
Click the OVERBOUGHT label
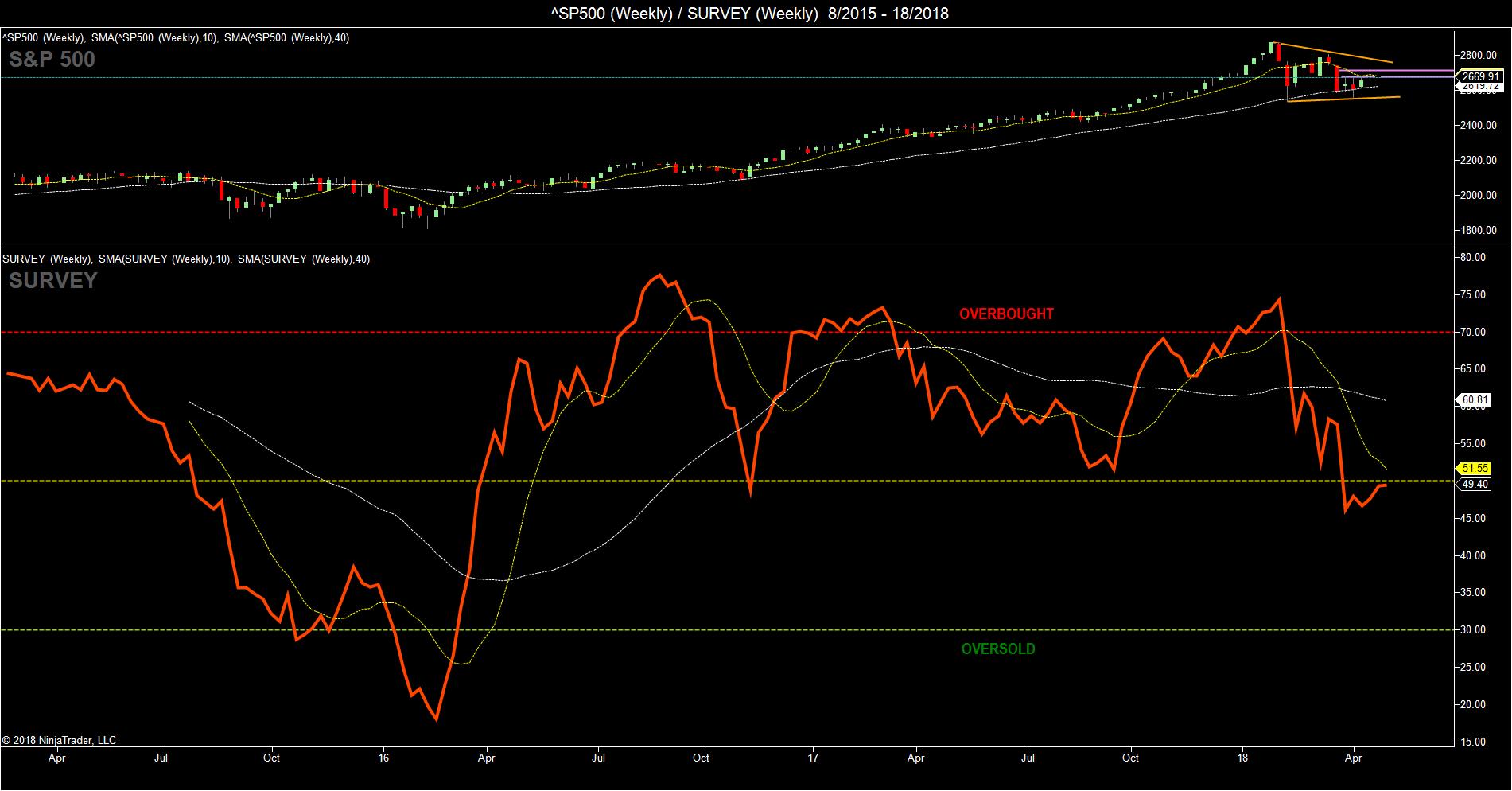(x=1006, y=314)
